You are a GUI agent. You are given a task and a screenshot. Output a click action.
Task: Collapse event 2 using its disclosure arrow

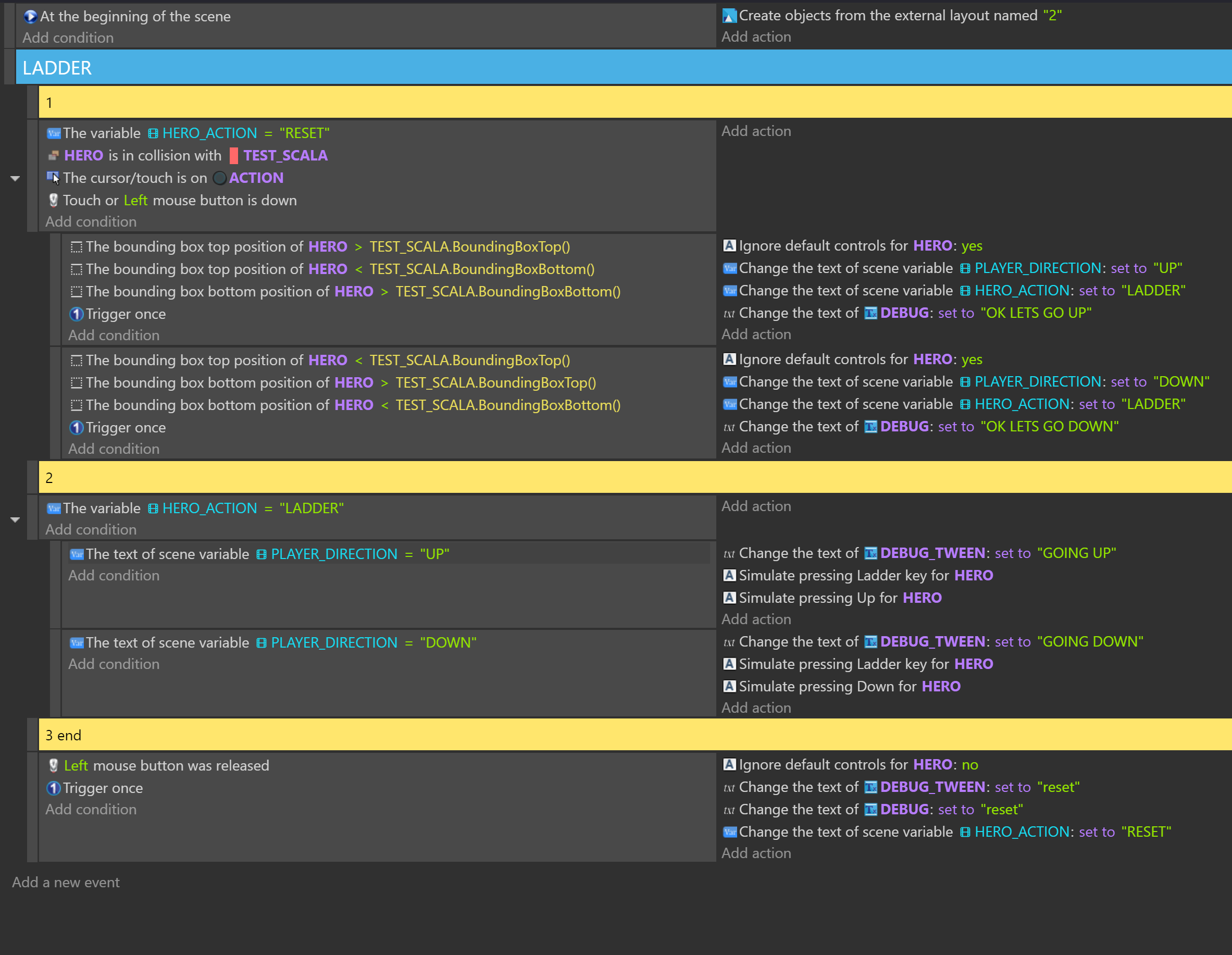15,519
